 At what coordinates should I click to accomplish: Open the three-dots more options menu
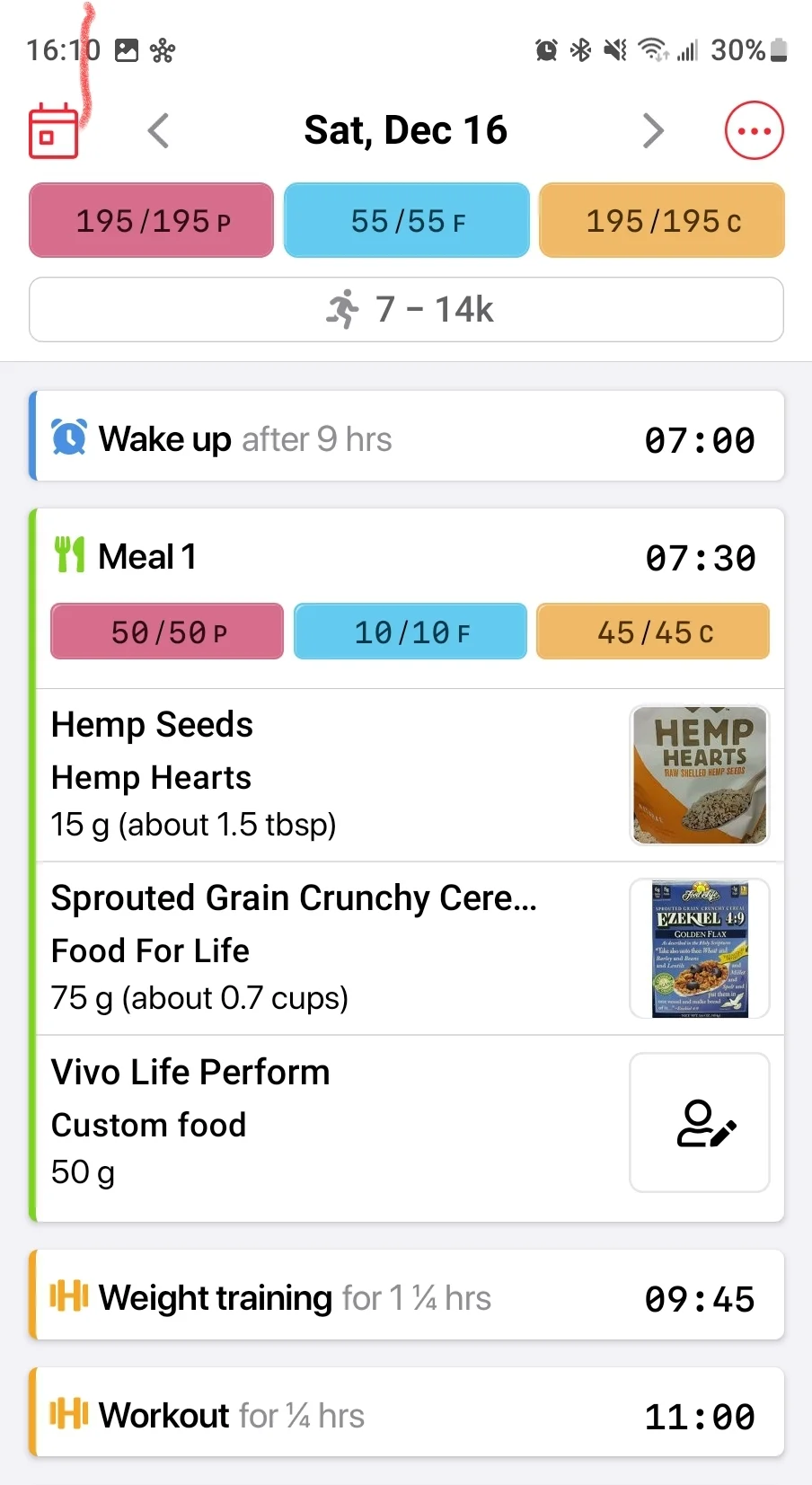[754, 131]
